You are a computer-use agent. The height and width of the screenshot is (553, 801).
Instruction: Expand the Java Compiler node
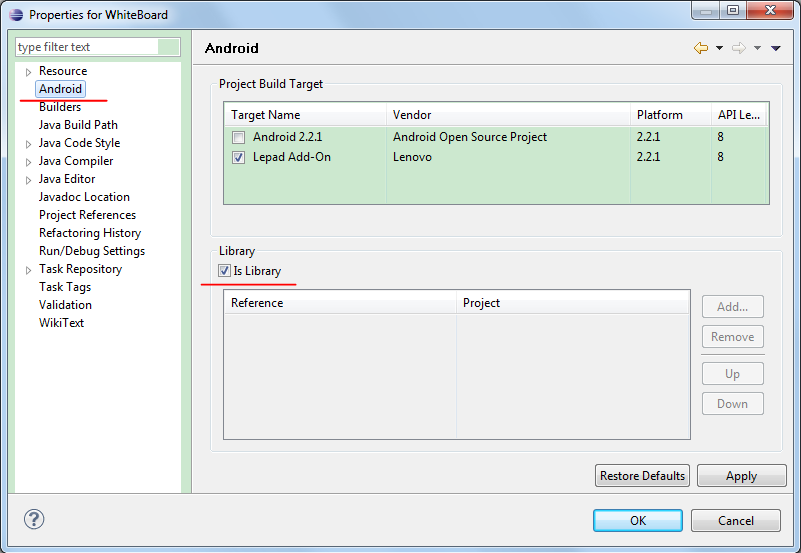pos(29,162)
